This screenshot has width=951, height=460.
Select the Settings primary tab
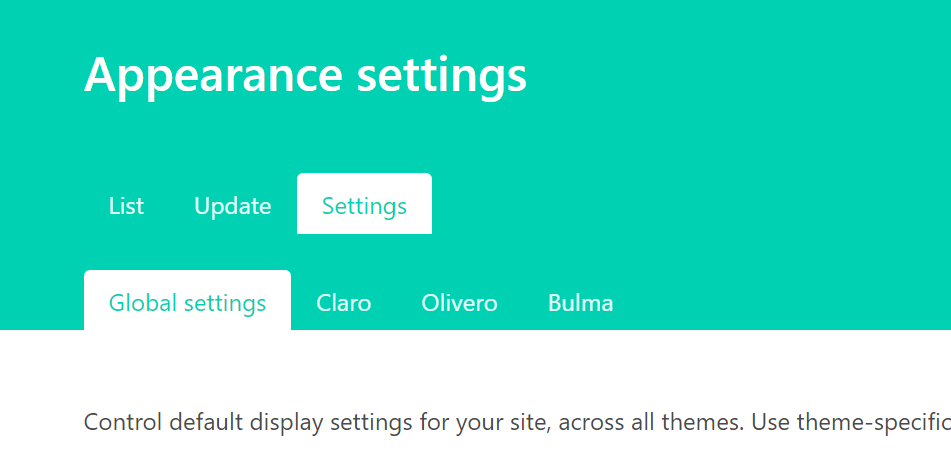[364, 206]
